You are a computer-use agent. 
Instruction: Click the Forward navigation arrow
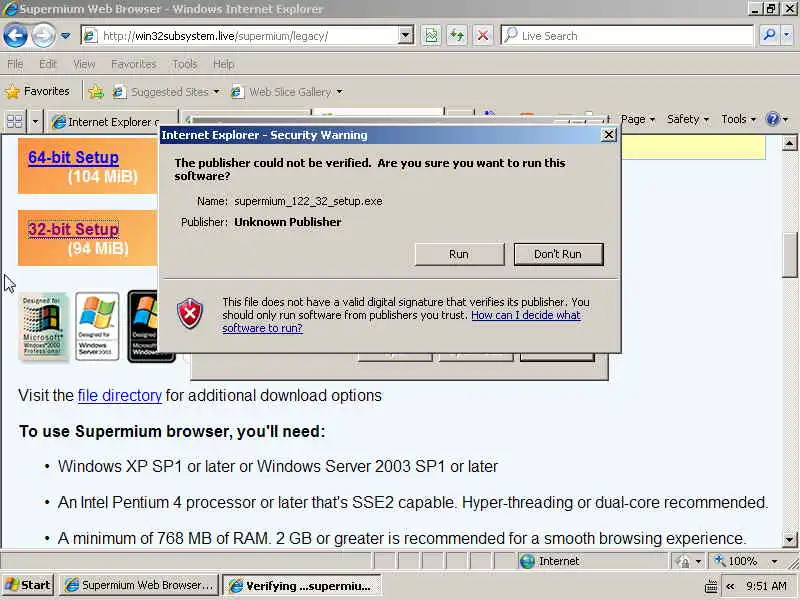44,36
